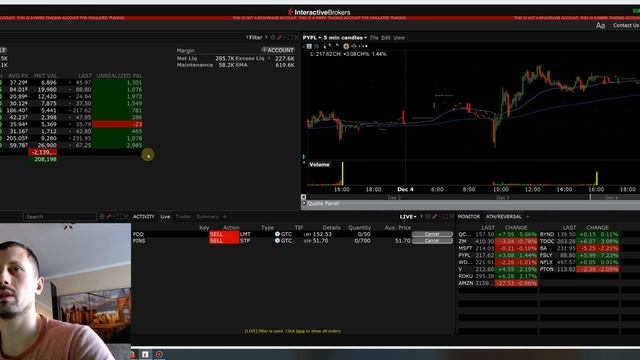Click the Volume label on chart
Viewport: 640px width, 360px height.
(x=319, y=164)
